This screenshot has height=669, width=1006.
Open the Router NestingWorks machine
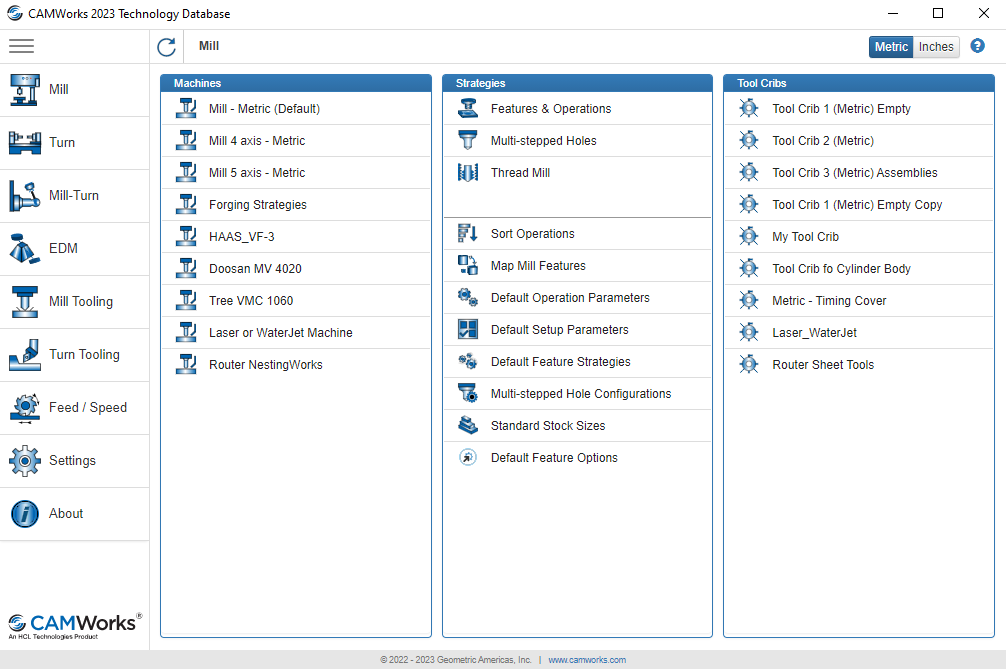point(296,364)
